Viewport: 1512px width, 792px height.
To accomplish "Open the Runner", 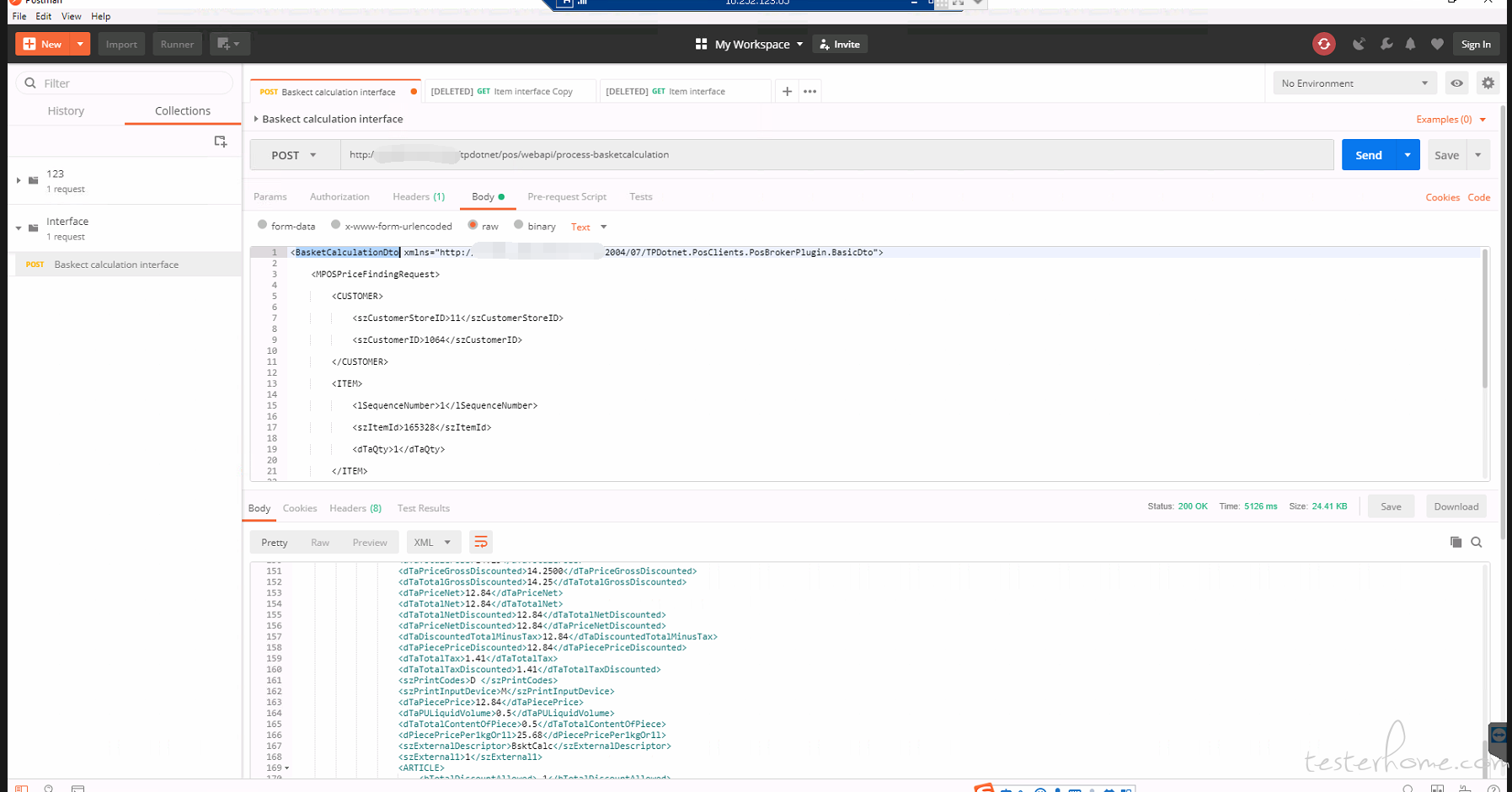I will (177, 44).
